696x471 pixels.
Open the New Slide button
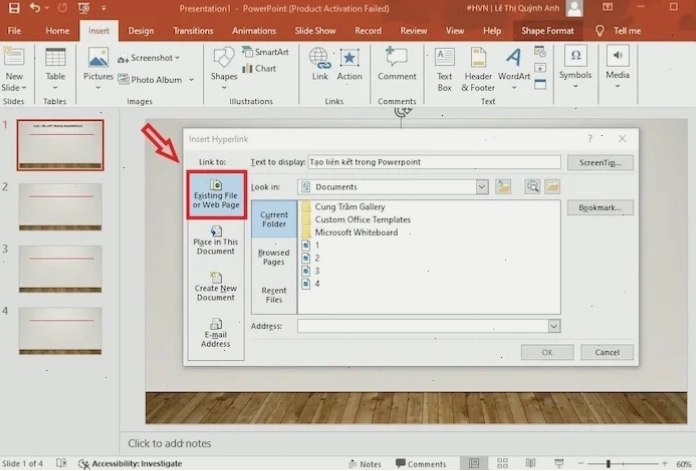[x=14, y=70]
